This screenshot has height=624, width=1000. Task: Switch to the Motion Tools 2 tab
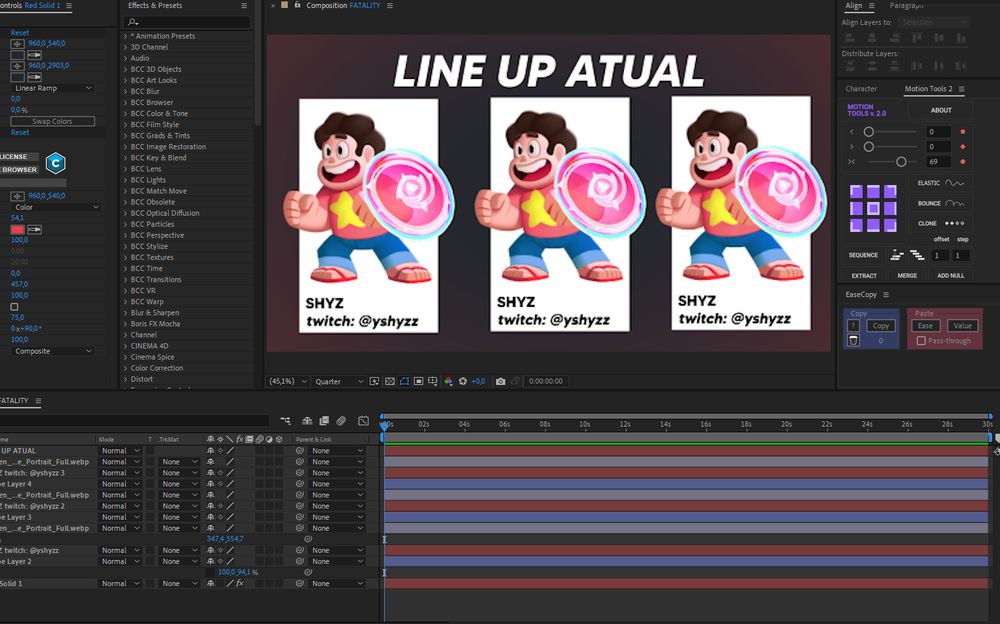click(x=928, y=89)
